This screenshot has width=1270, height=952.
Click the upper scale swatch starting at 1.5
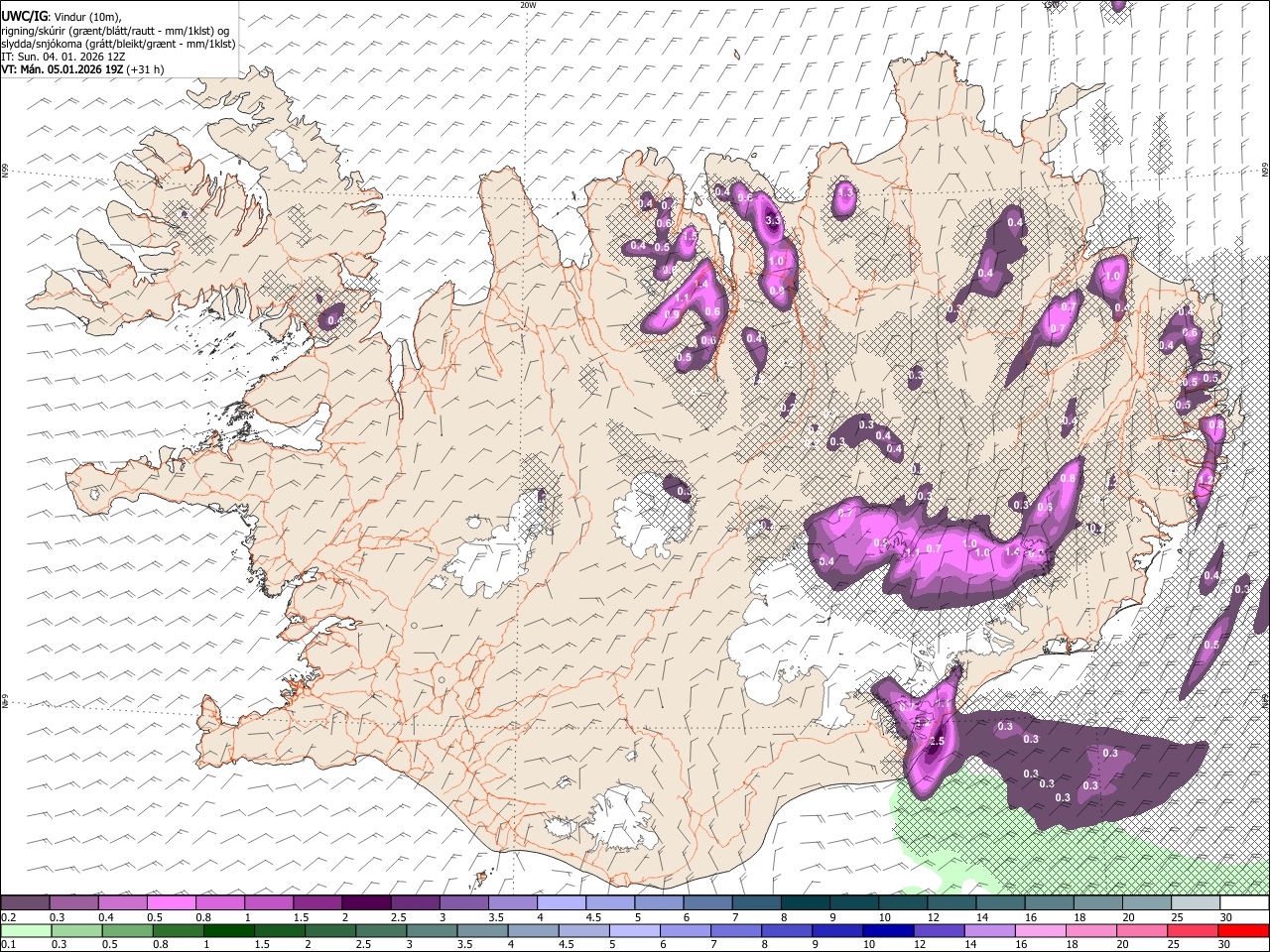pos(317,903)
